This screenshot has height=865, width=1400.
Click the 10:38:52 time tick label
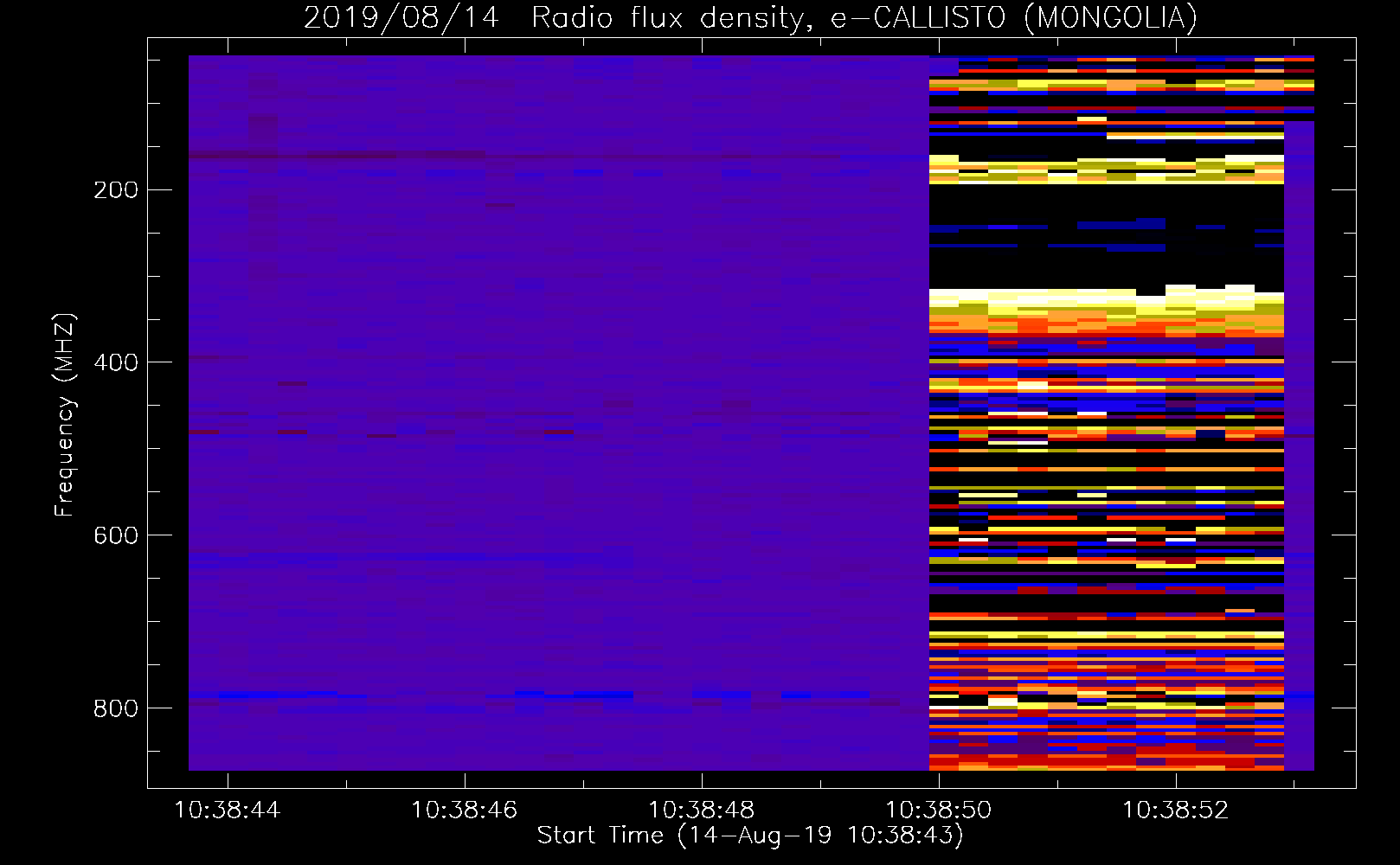click(1176, 811)
